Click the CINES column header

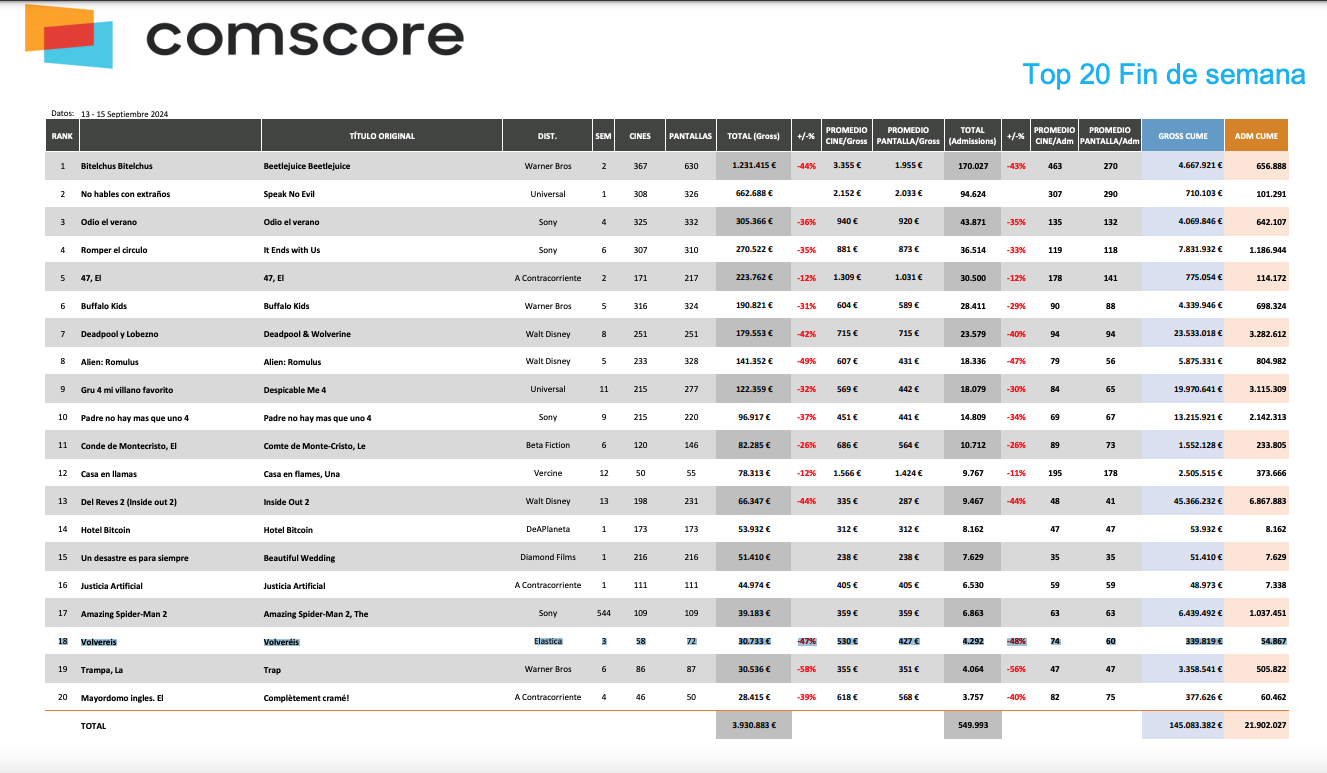(640, 135)
